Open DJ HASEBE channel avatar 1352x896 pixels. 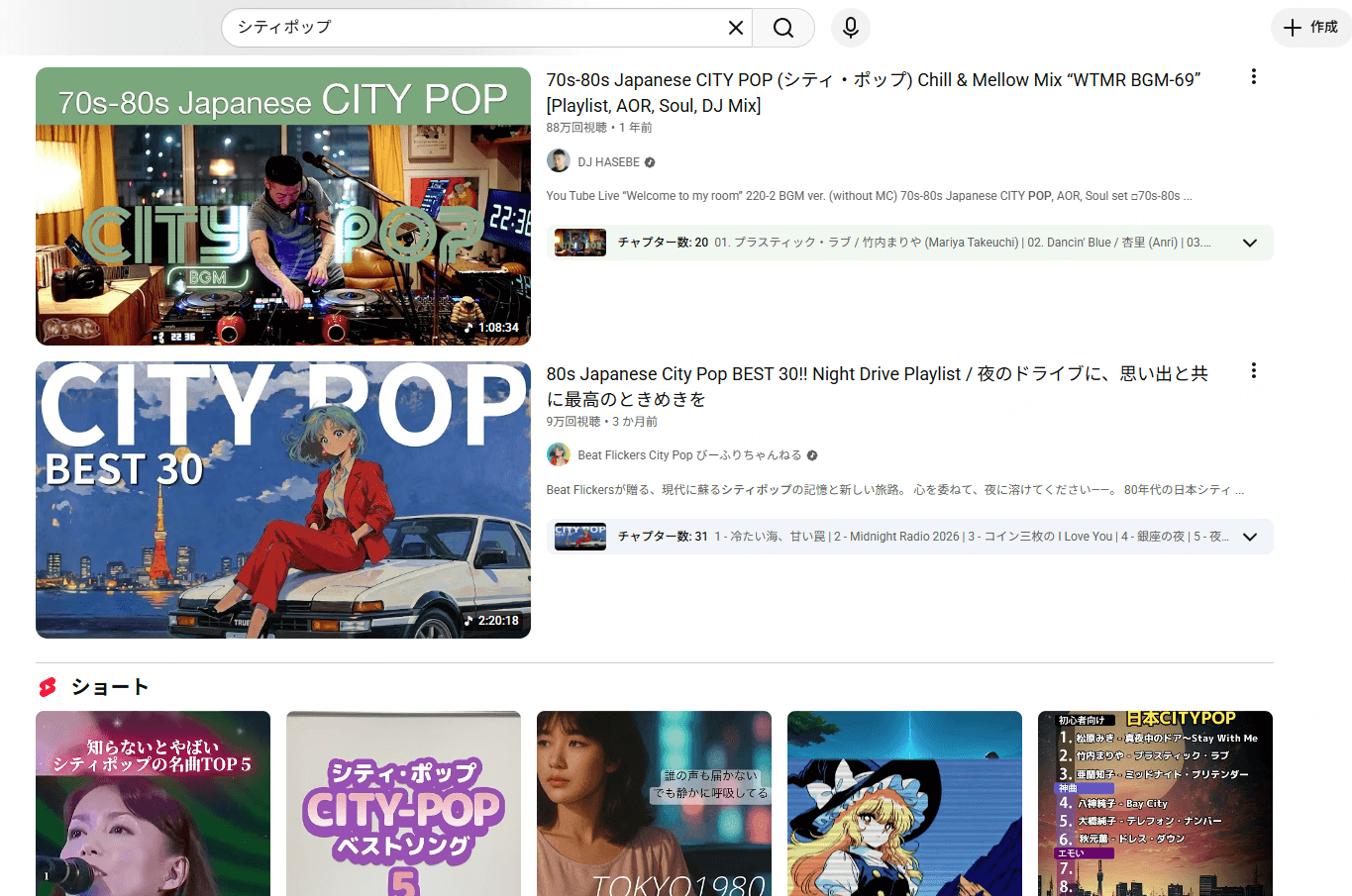[559, 161]
